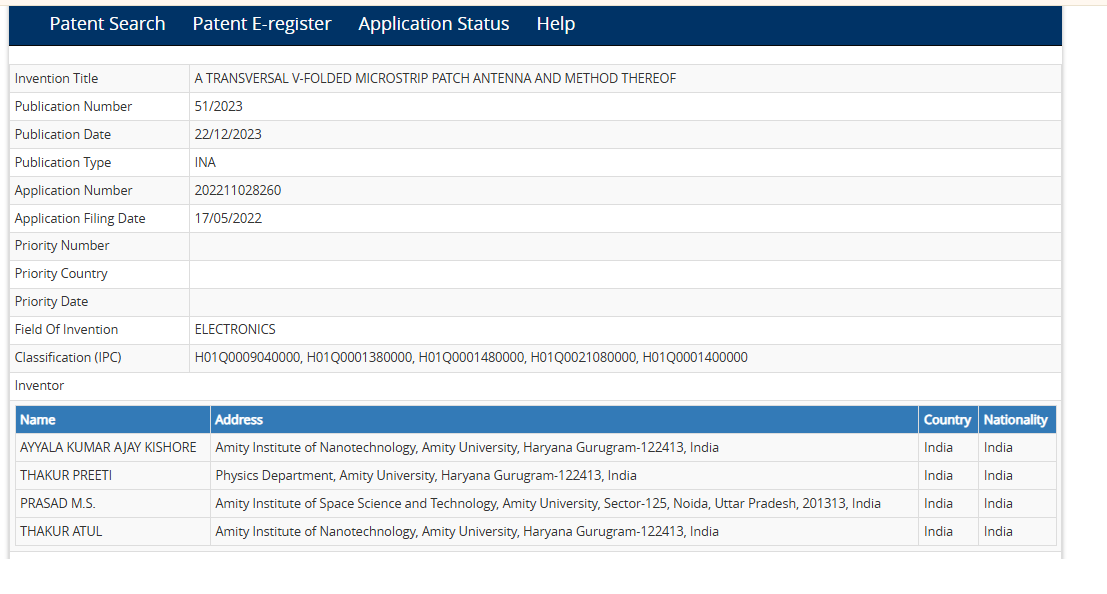The image size is (1107, 594).
Task: Click publication date 22/12/2023
Action: (228, 134)
